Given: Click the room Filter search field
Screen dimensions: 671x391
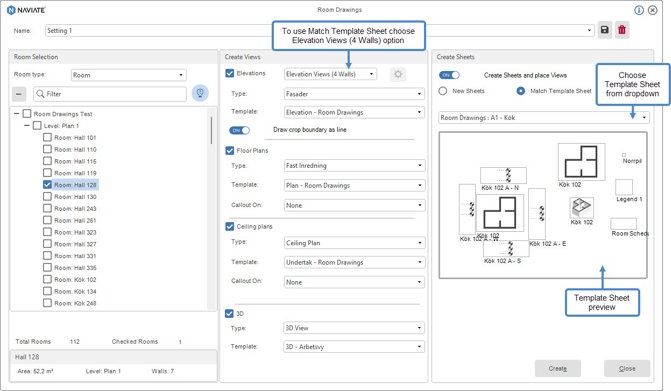Looking at the screenshot, I should 110,94.
